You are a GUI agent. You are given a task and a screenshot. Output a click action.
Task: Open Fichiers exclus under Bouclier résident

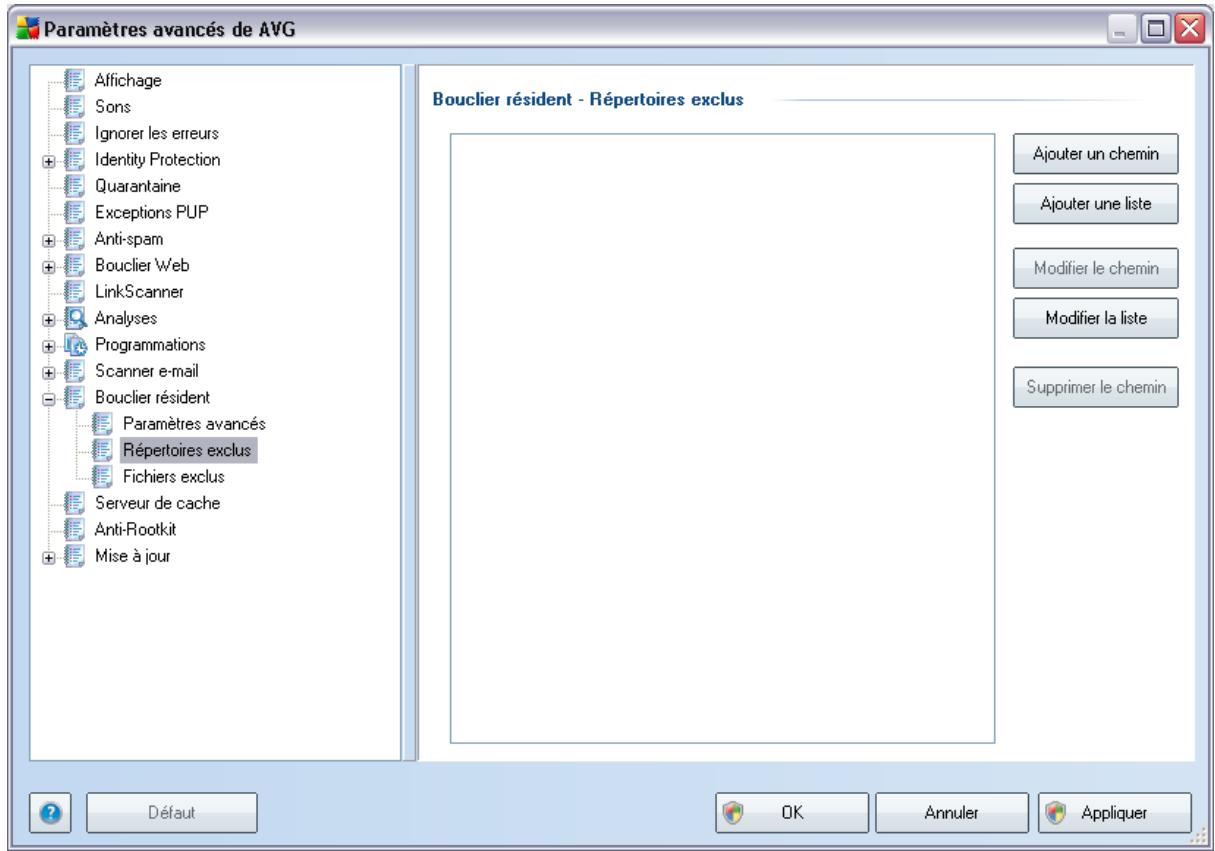[x=173, y=477]
